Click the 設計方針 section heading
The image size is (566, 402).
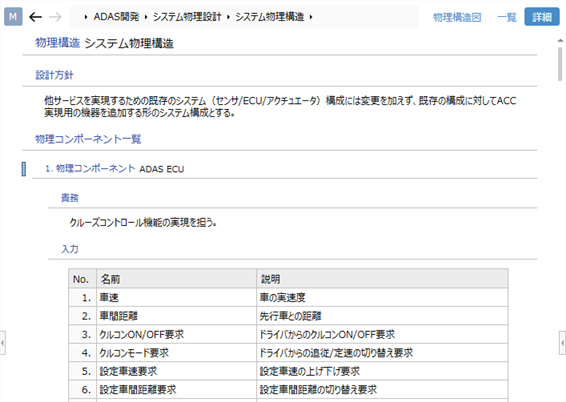coord(55,75)
